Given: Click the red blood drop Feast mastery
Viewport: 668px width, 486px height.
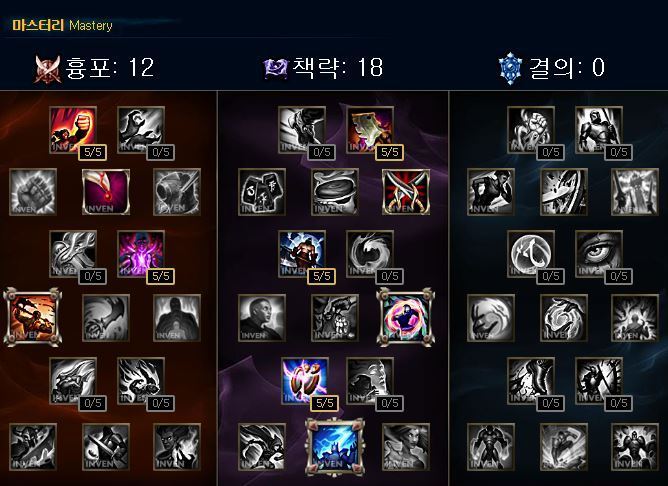Looking at the screenshot, I should click(106, 192).
